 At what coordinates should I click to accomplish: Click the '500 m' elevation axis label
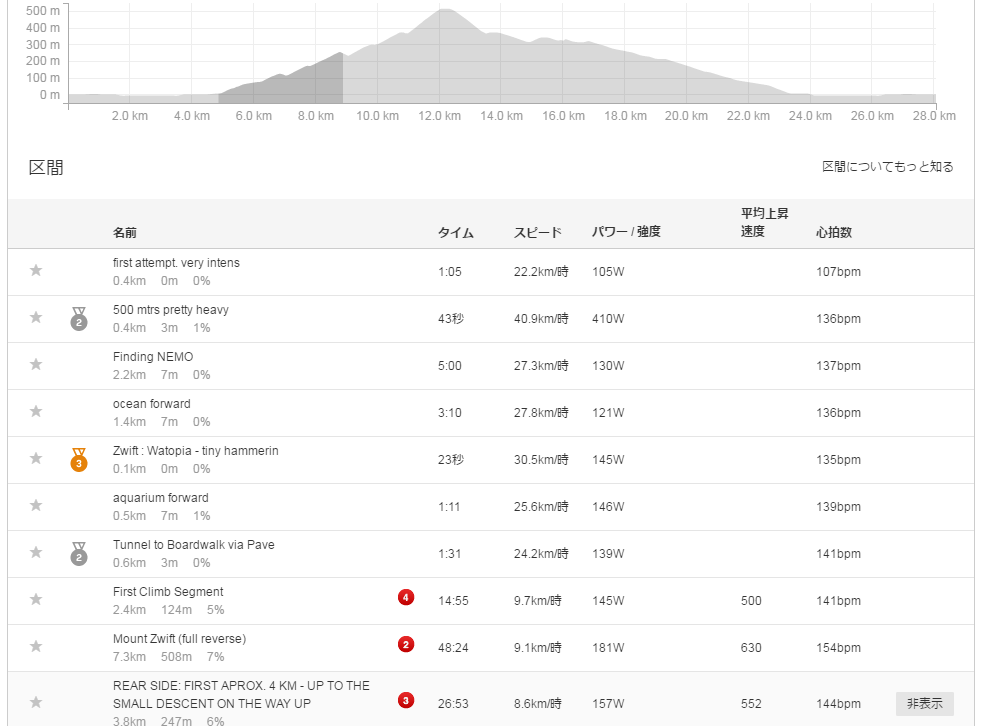coord(42,11)
